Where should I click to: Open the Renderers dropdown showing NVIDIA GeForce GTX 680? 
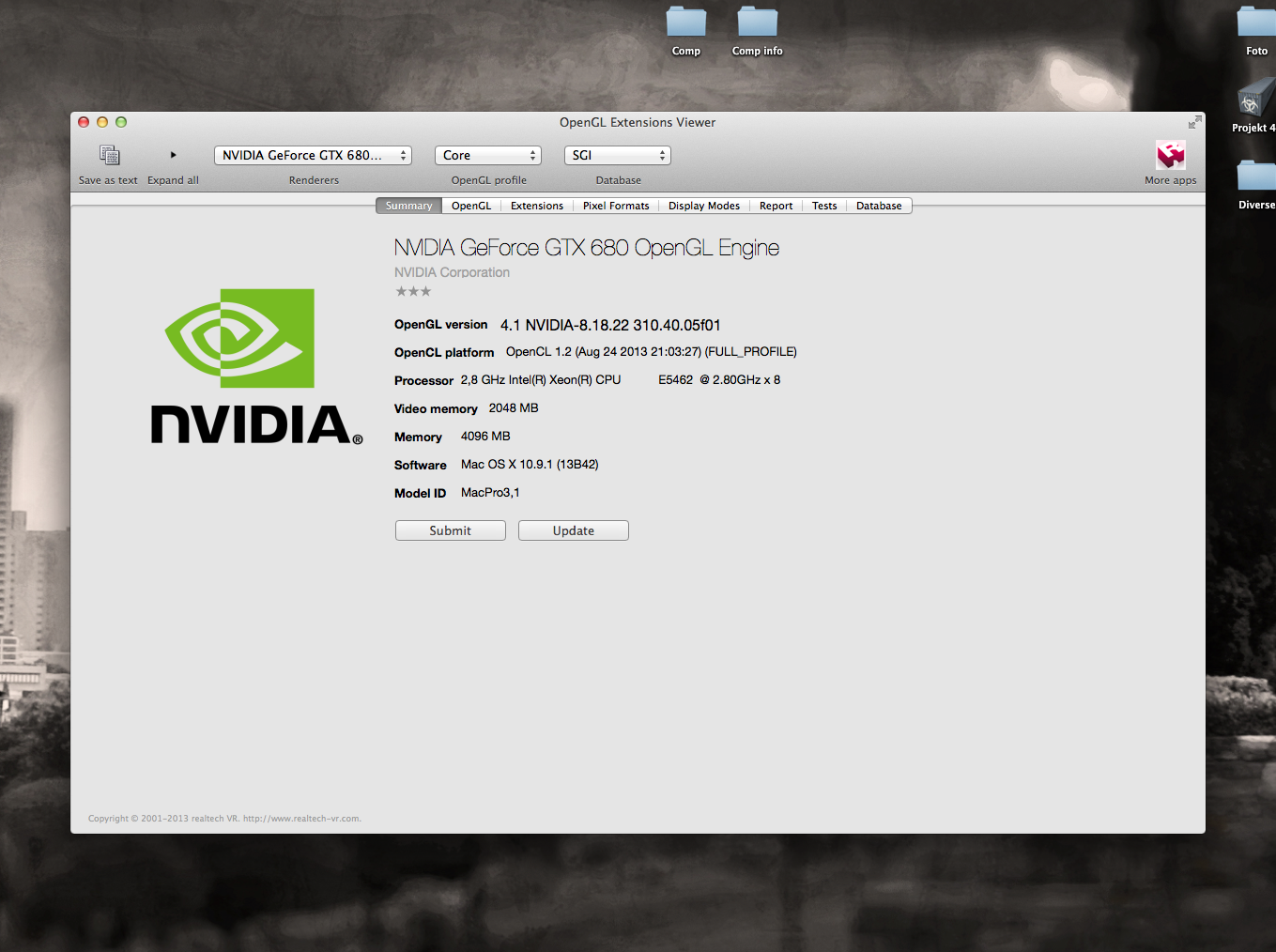[x=313, y=156]
